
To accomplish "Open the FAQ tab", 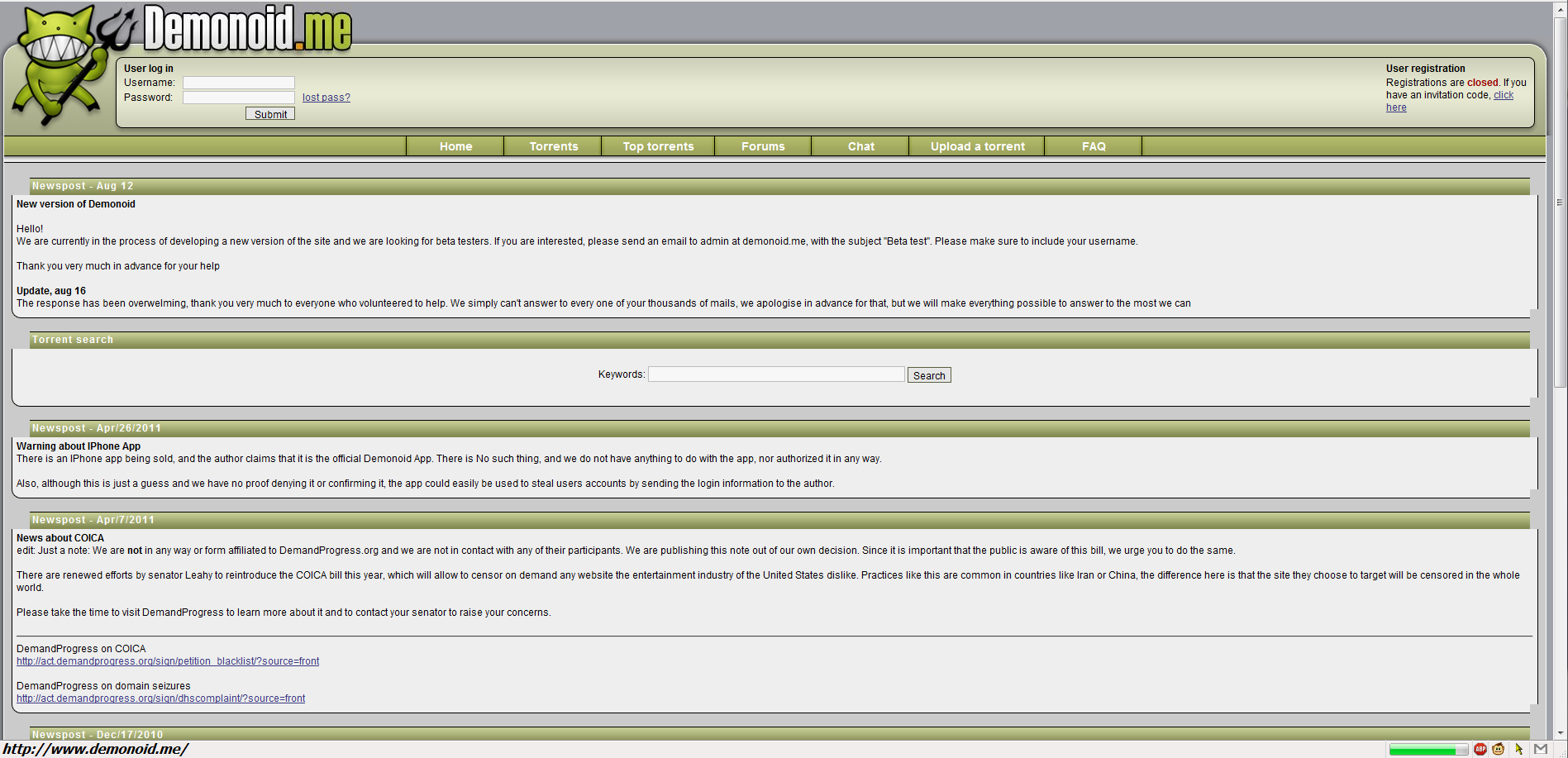I will (x=1094, y=146).
